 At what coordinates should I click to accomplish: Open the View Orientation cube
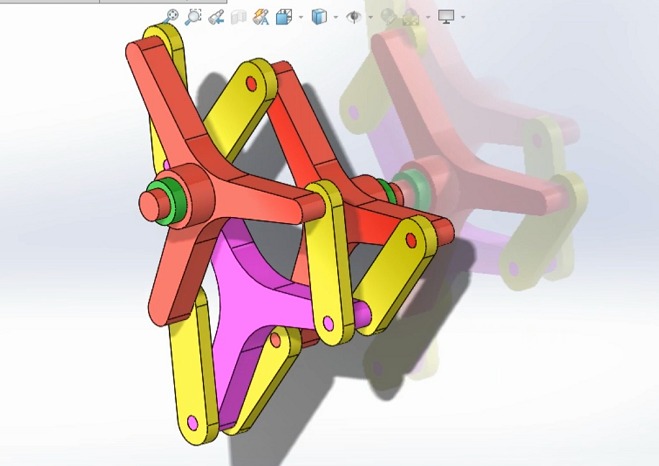(x=284, y=17)
